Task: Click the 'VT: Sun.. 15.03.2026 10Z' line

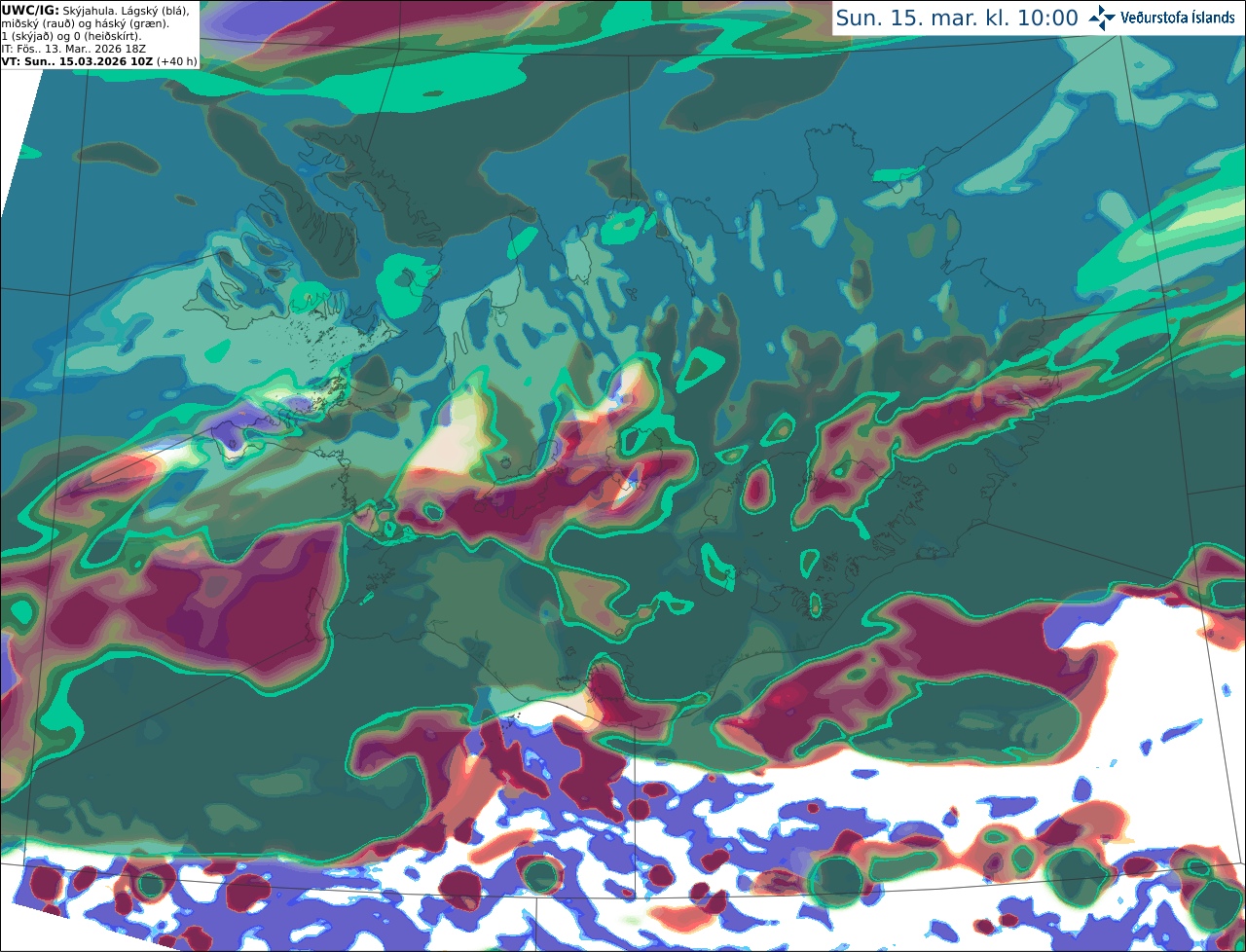Action: [78, 61]
